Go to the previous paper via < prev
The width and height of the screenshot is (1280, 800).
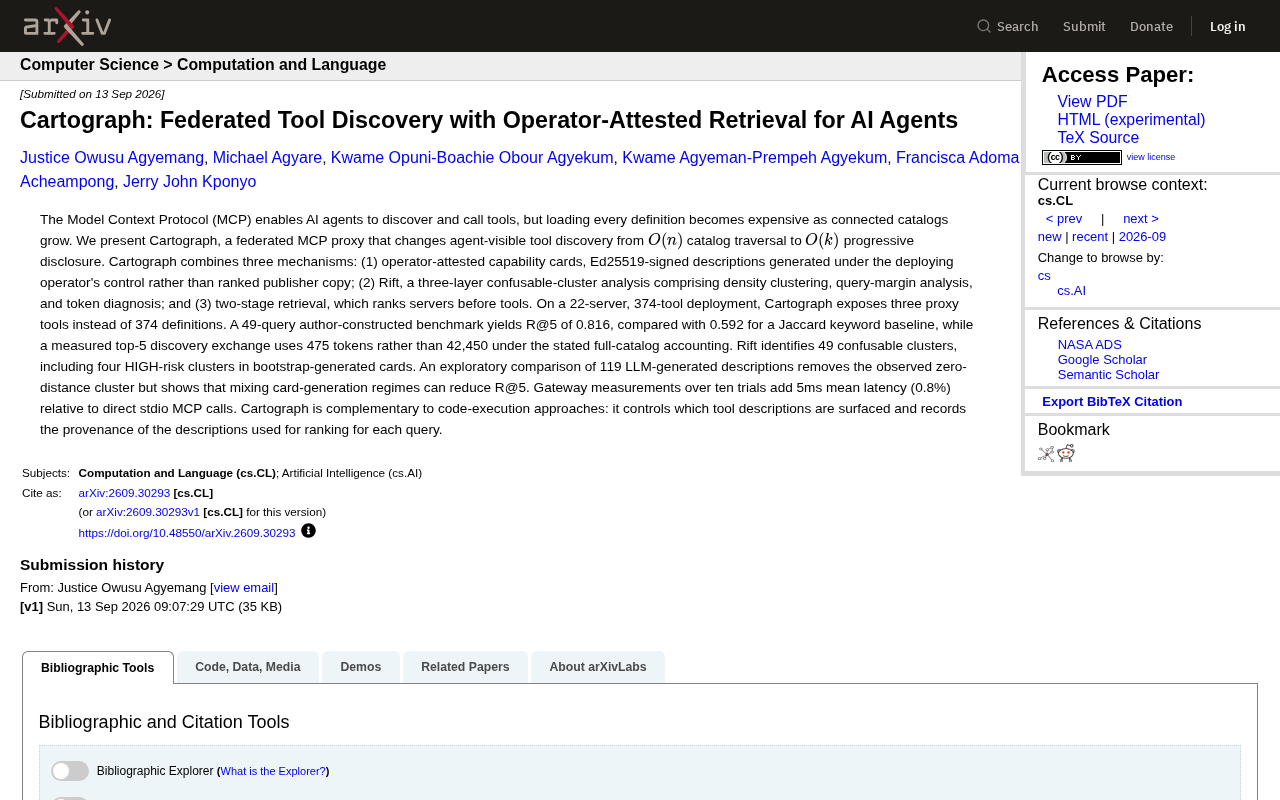pyautogui.click(x=1064, y=219)
